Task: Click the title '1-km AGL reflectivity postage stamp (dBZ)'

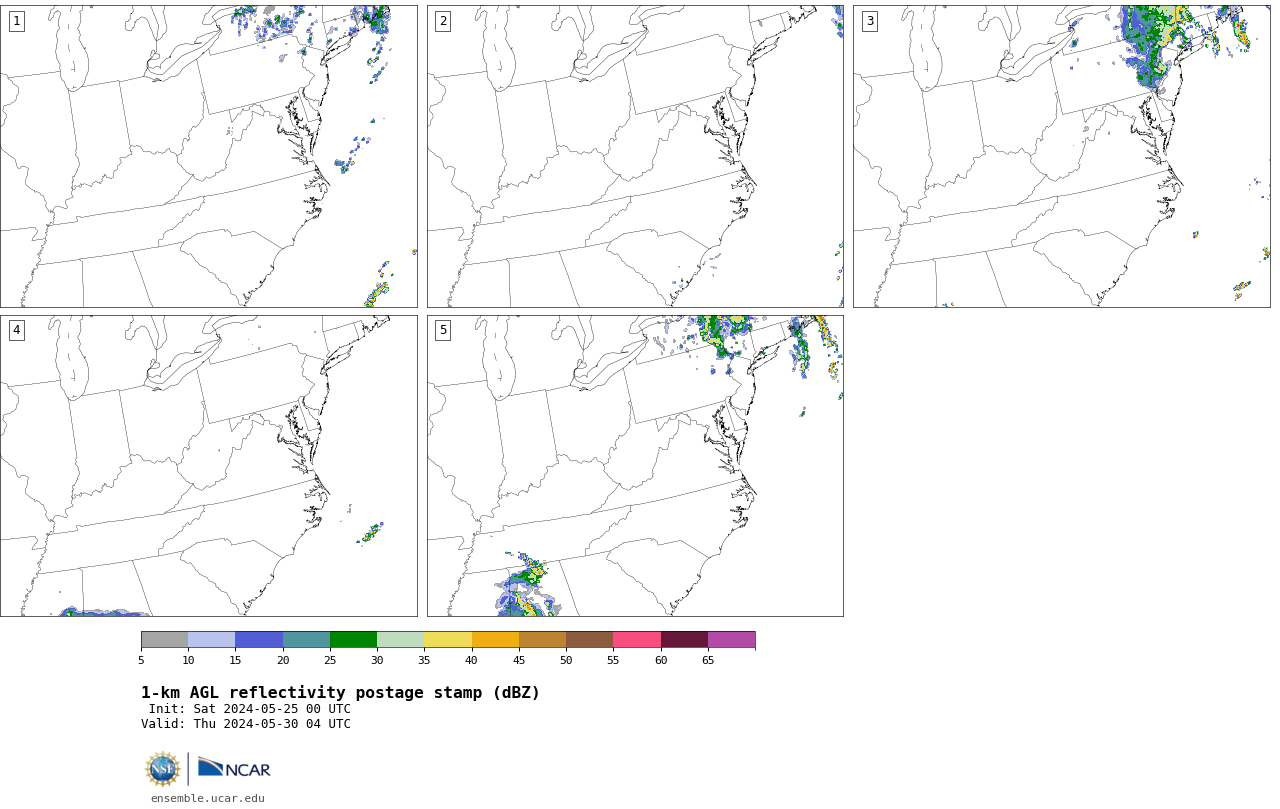Action: pyautogui.click(x=340, y=693)
